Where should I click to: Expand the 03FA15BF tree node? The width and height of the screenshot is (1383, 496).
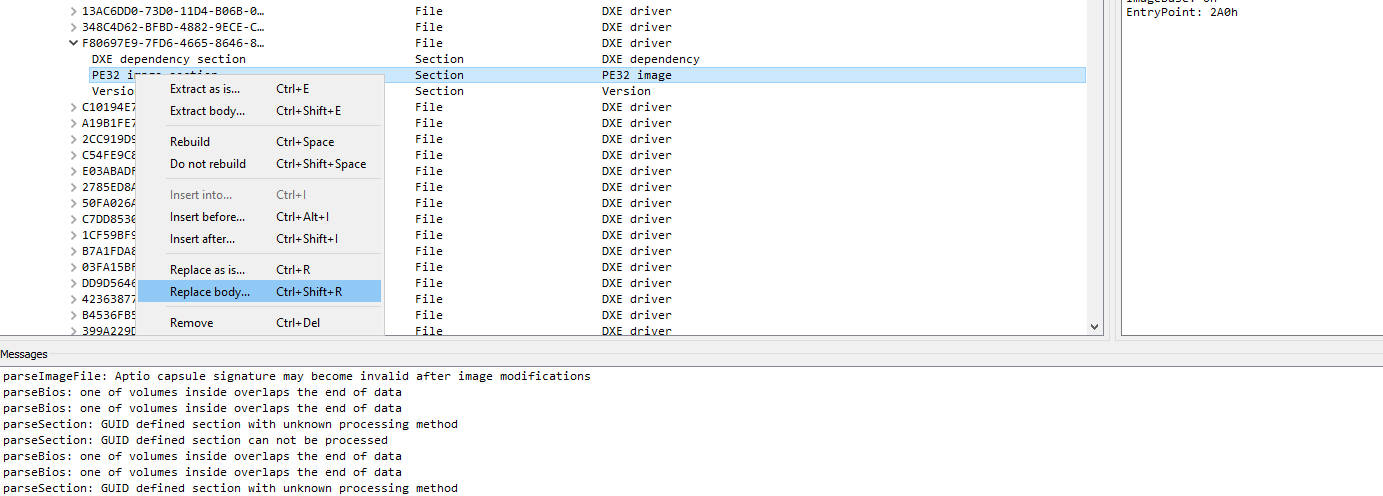pyautogui.click(x=74, y=267)
